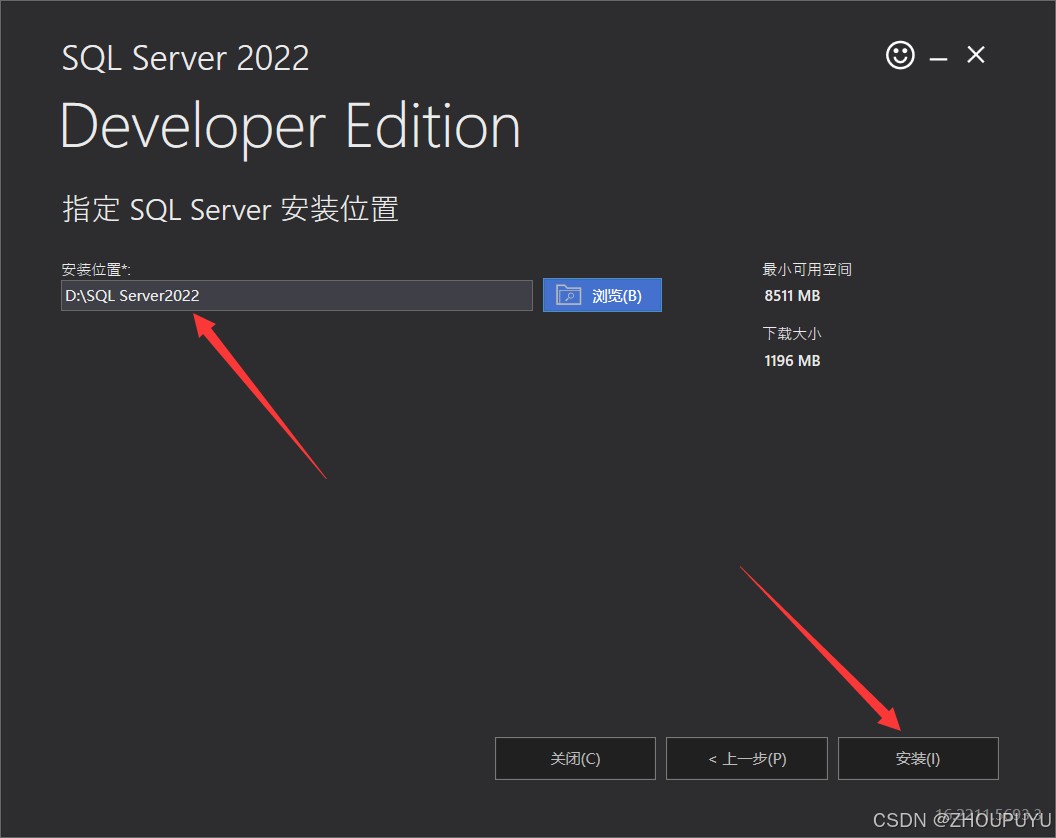
Task: Click the red arrow pointing at 安装 button
Action: [820, 648]
